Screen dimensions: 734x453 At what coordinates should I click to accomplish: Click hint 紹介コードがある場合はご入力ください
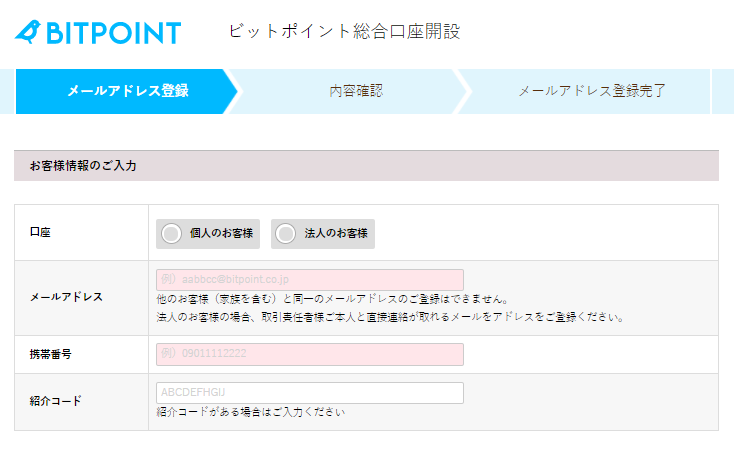[251, 412]
